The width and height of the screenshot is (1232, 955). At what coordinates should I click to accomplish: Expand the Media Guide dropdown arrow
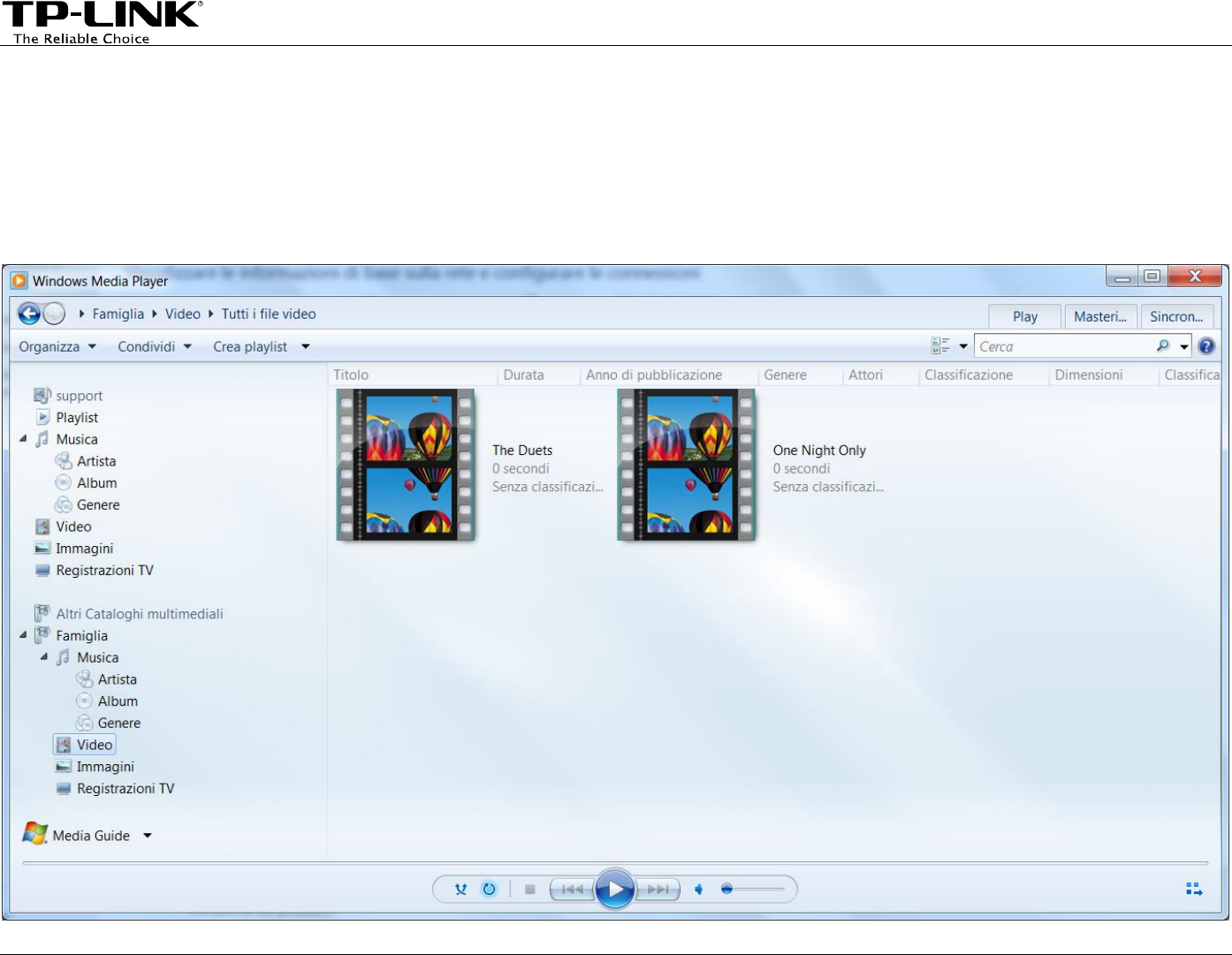pos(148,835)
